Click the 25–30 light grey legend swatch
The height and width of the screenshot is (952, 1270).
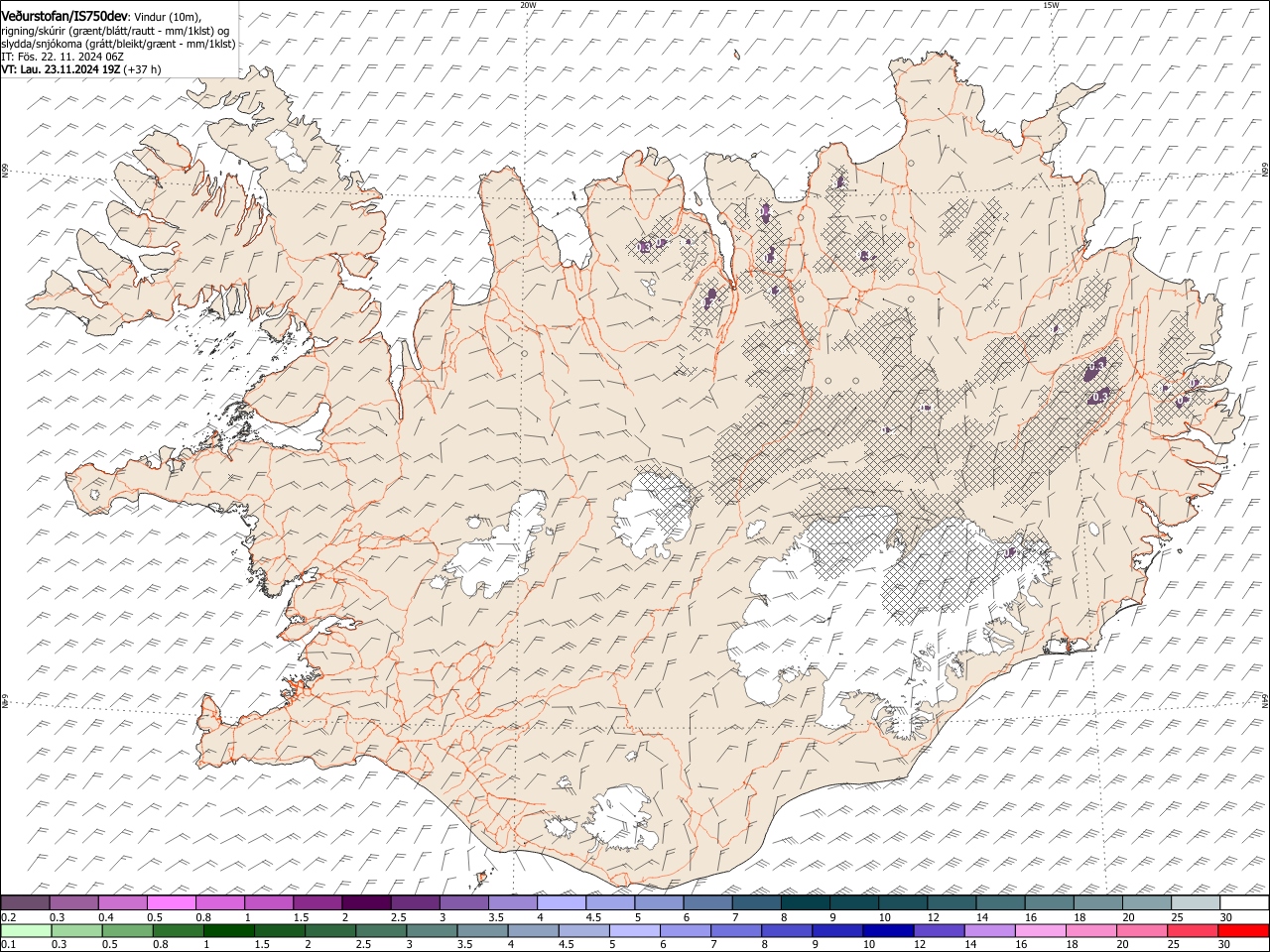[x=1196, y=902]
